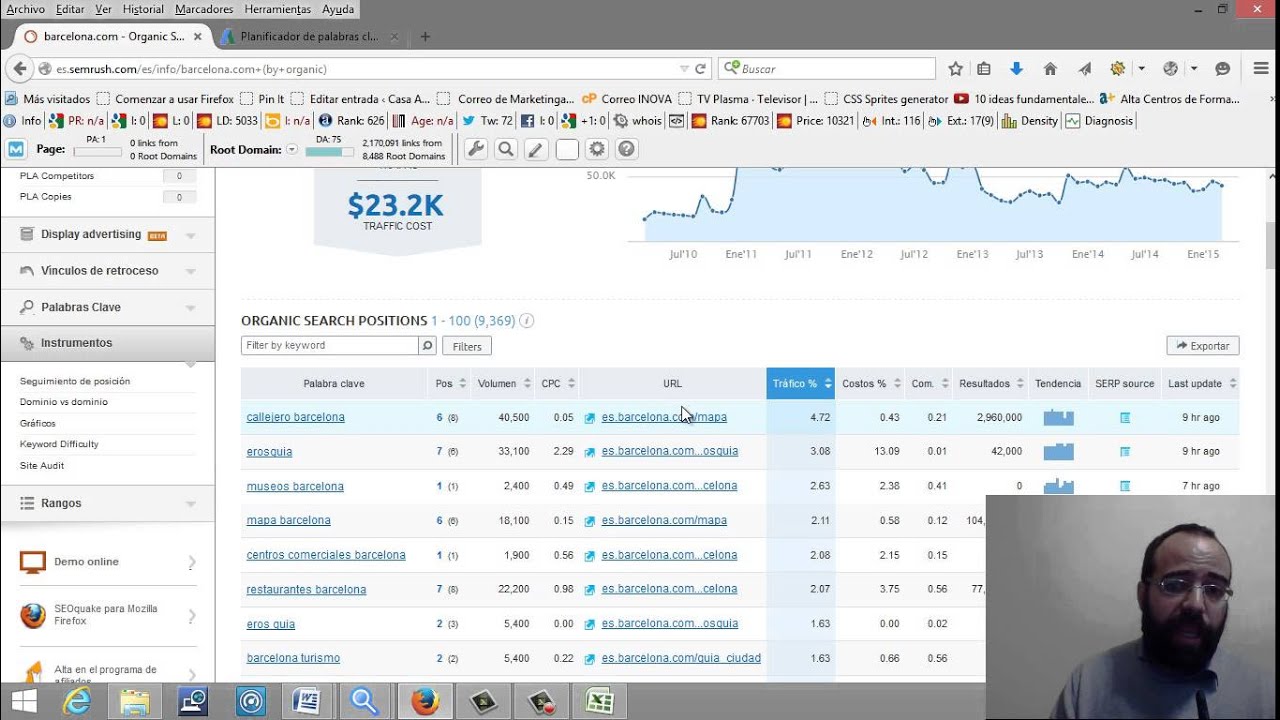Click the info icon beside Organic Search Positions
This screenshot has width=1280, height=720.
click(x=526, y=321)
